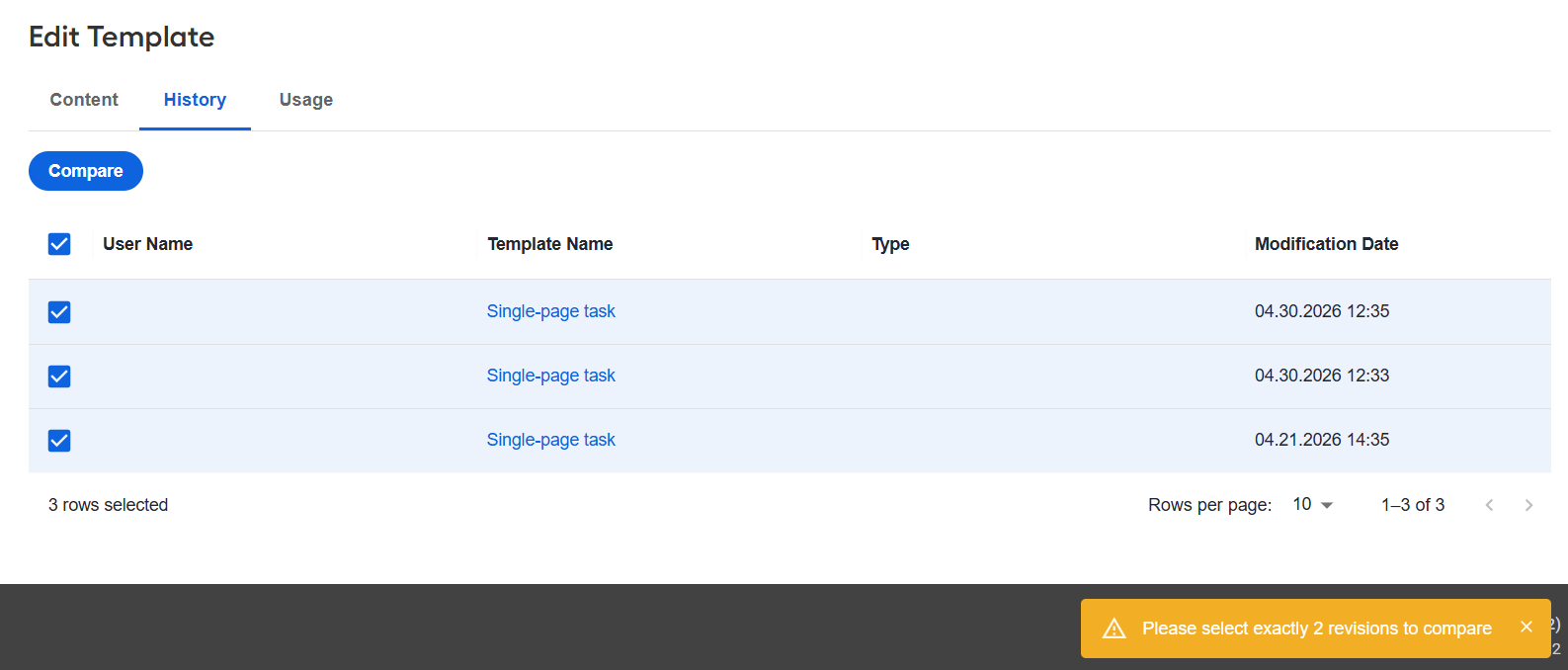This screenshot has width=1568, height=670.
Task: Open Single-page task link dated 04.30.2026 12:35
Action: click(x=550, y=311)
